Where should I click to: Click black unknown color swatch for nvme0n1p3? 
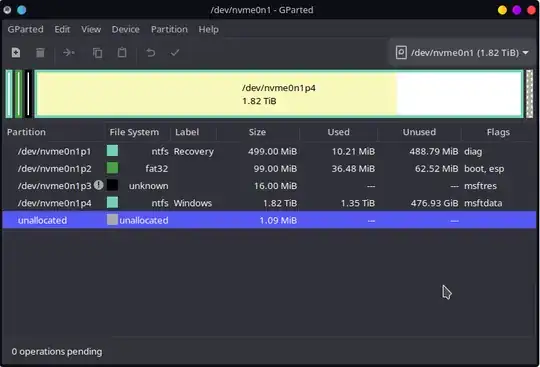click(x=112, y=185)
